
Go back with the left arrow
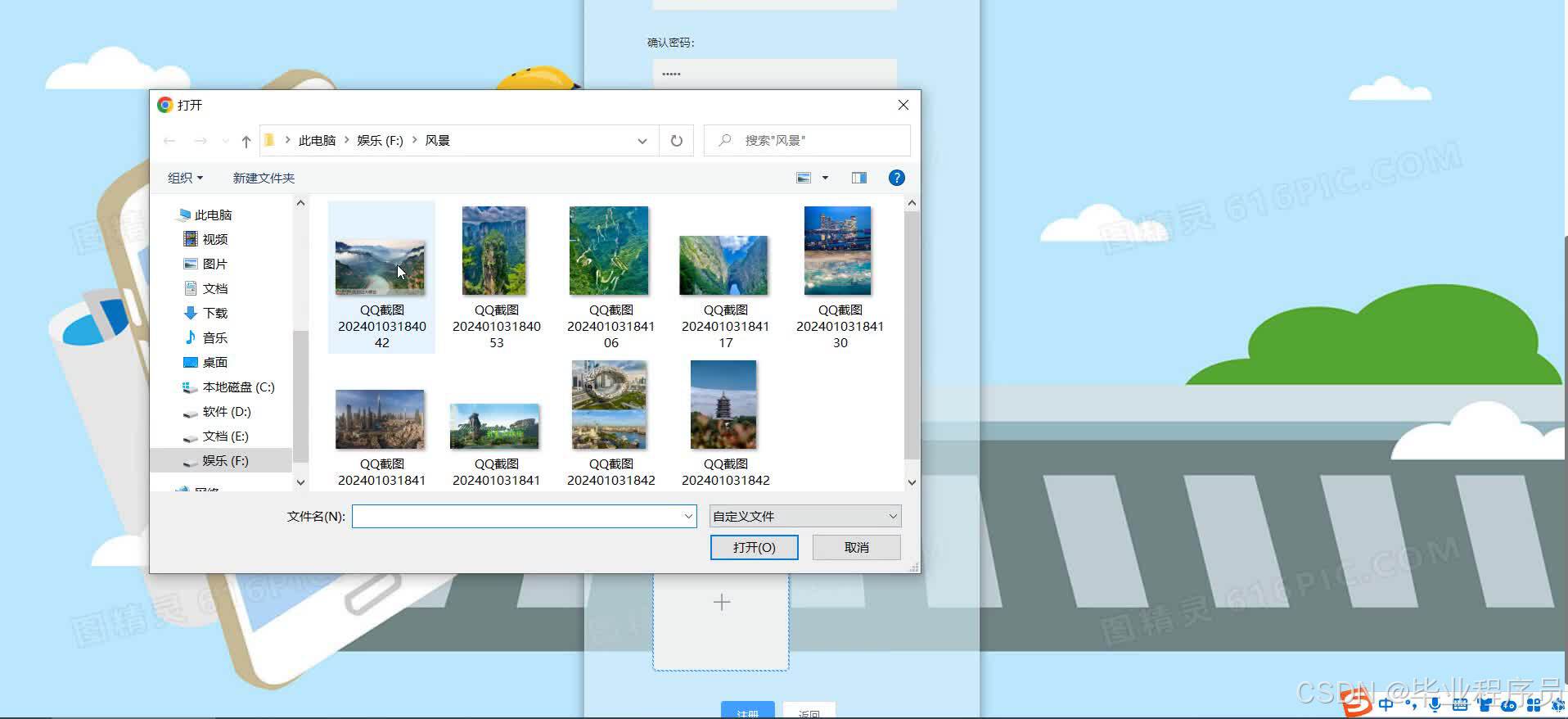tap(169, 141)
